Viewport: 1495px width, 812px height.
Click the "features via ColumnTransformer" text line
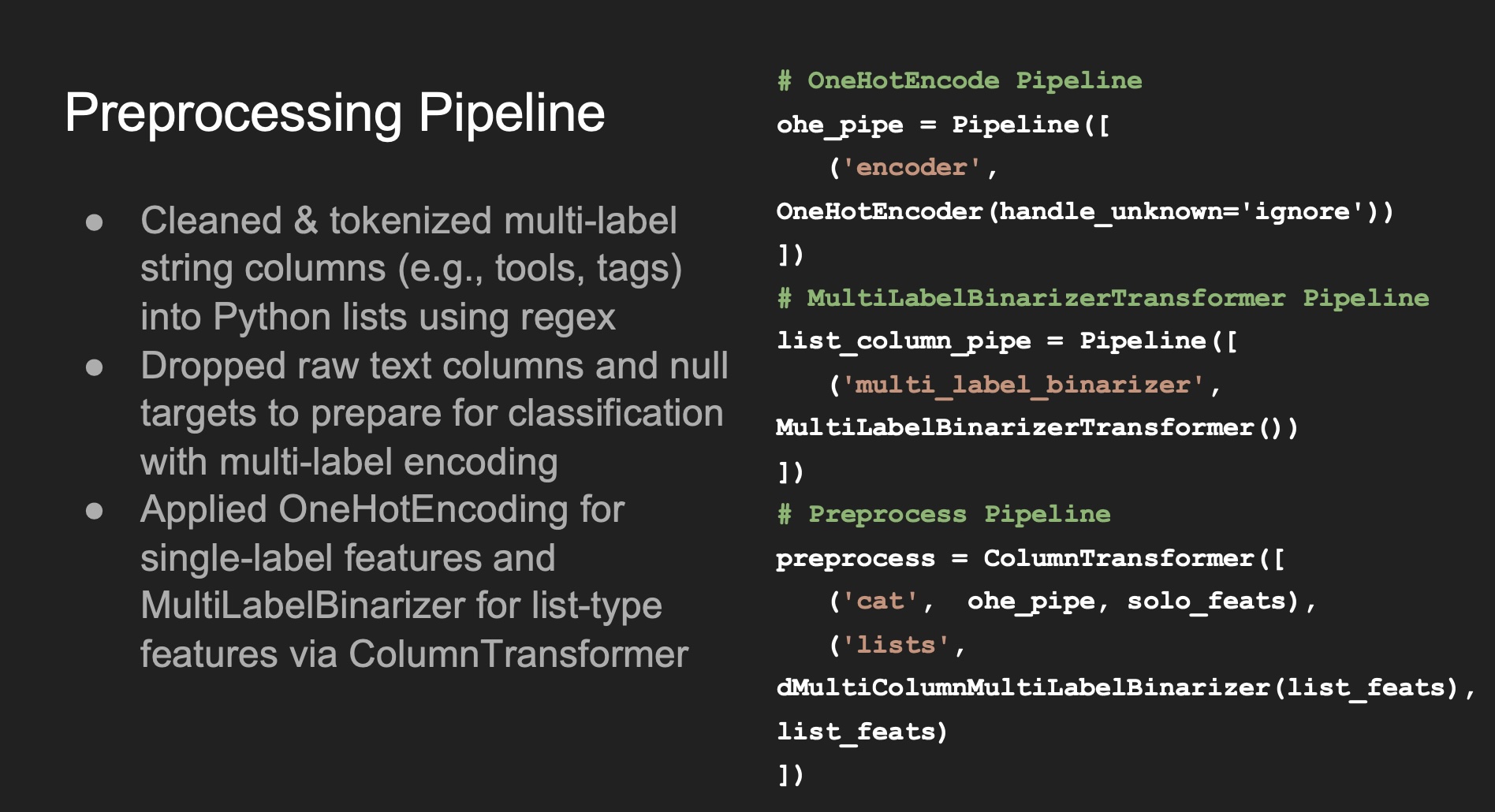414,654
